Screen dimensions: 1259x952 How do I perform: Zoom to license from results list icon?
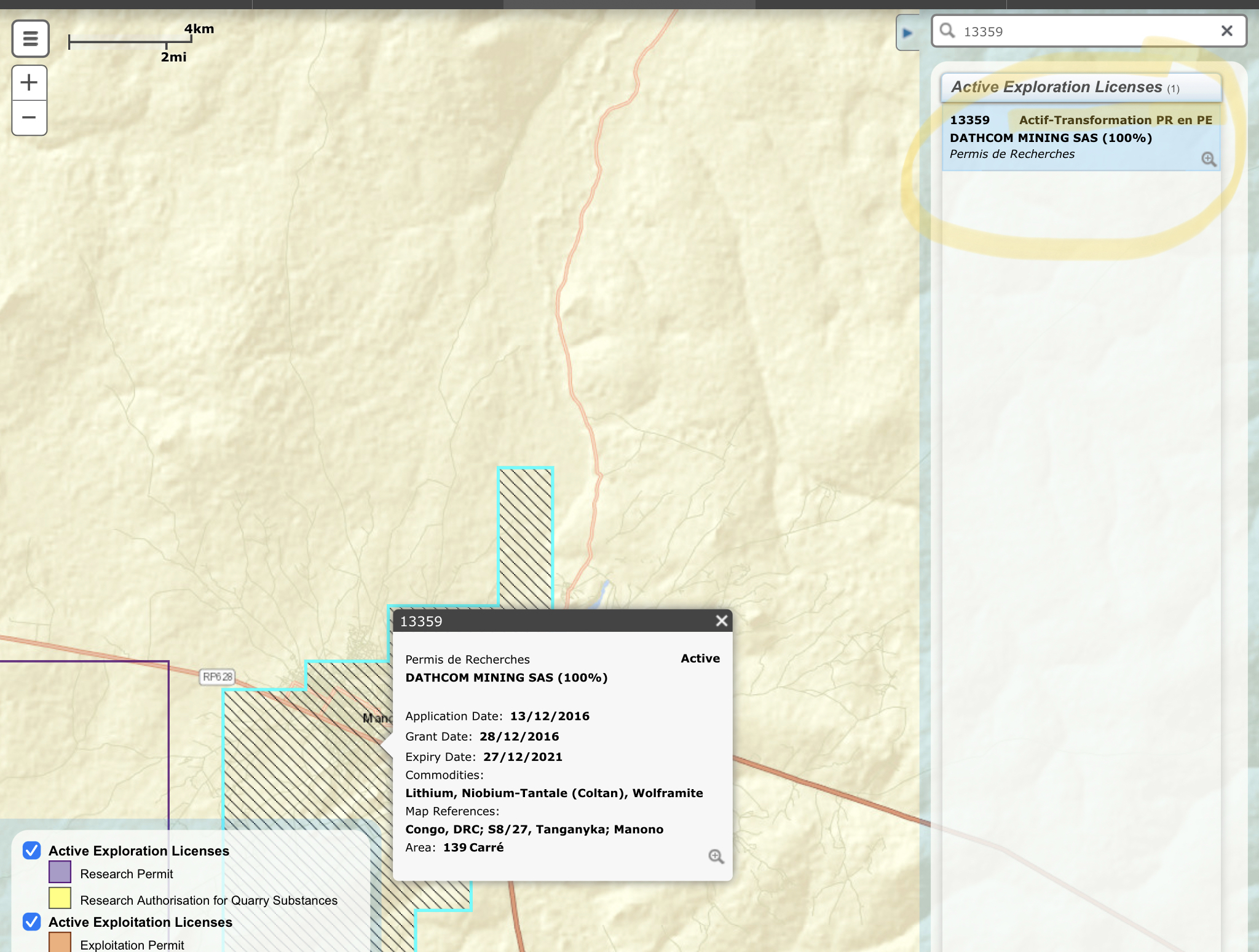pos(1208,159)
